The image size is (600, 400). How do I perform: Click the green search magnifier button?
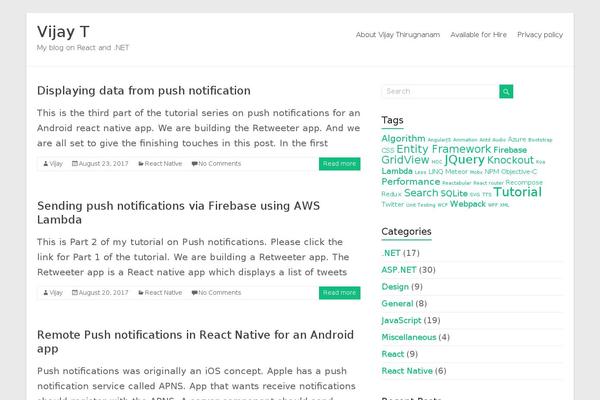(x=506, y=91)
